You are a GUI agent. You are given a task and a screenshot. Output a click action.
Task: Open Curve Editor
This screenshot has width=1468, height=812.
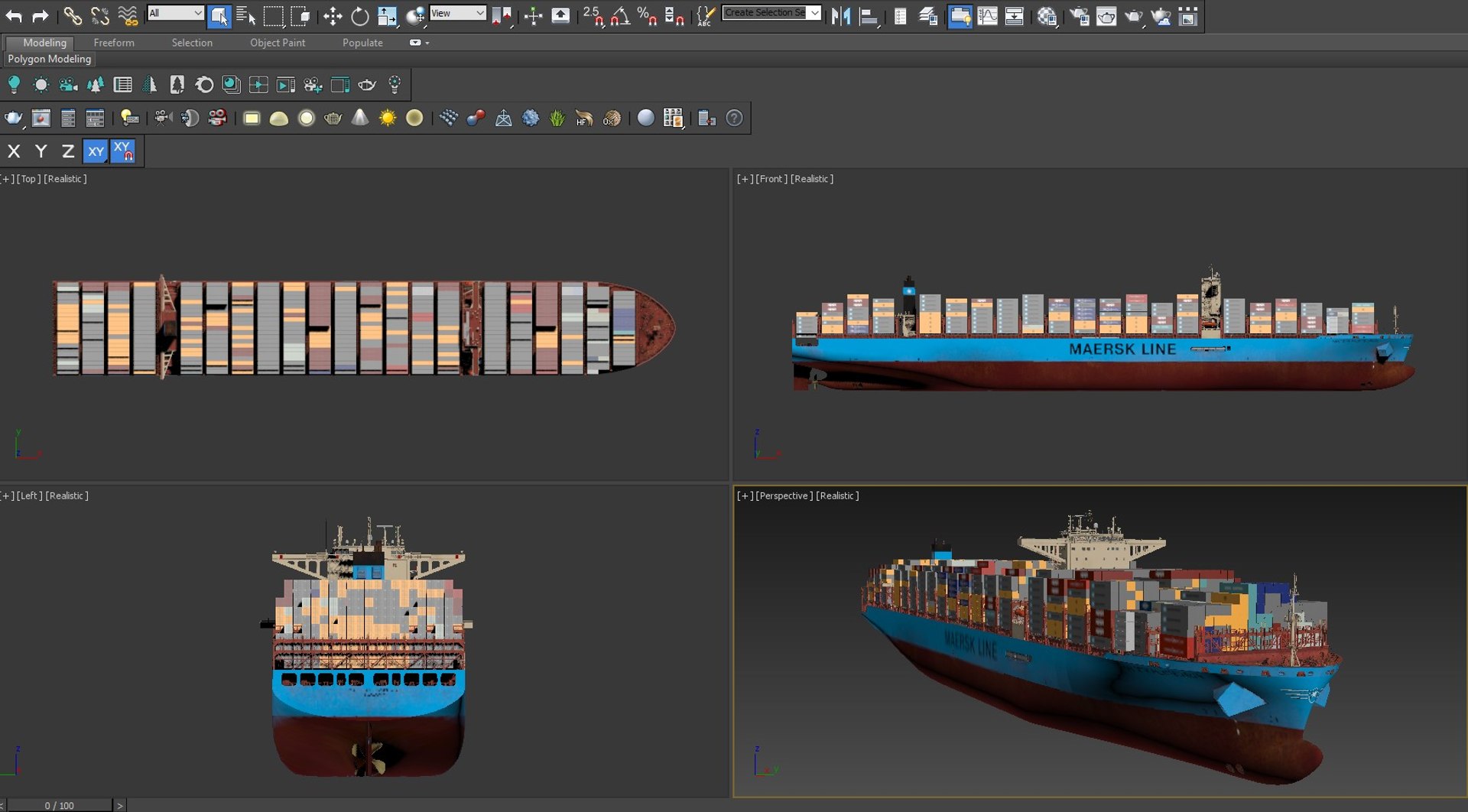coord(987,16)
